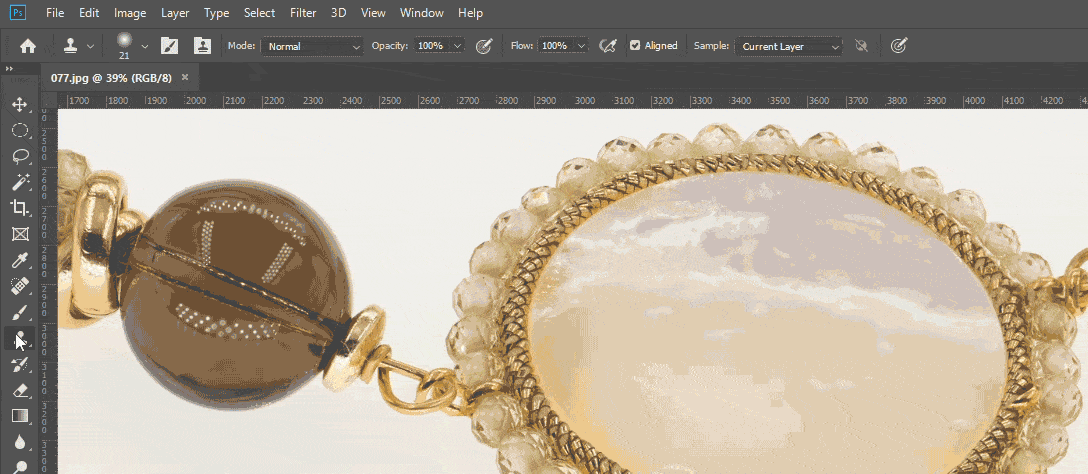Toggle the Brush Settings panel
This screenshot has width=1088, height=474.
point(169,46)
